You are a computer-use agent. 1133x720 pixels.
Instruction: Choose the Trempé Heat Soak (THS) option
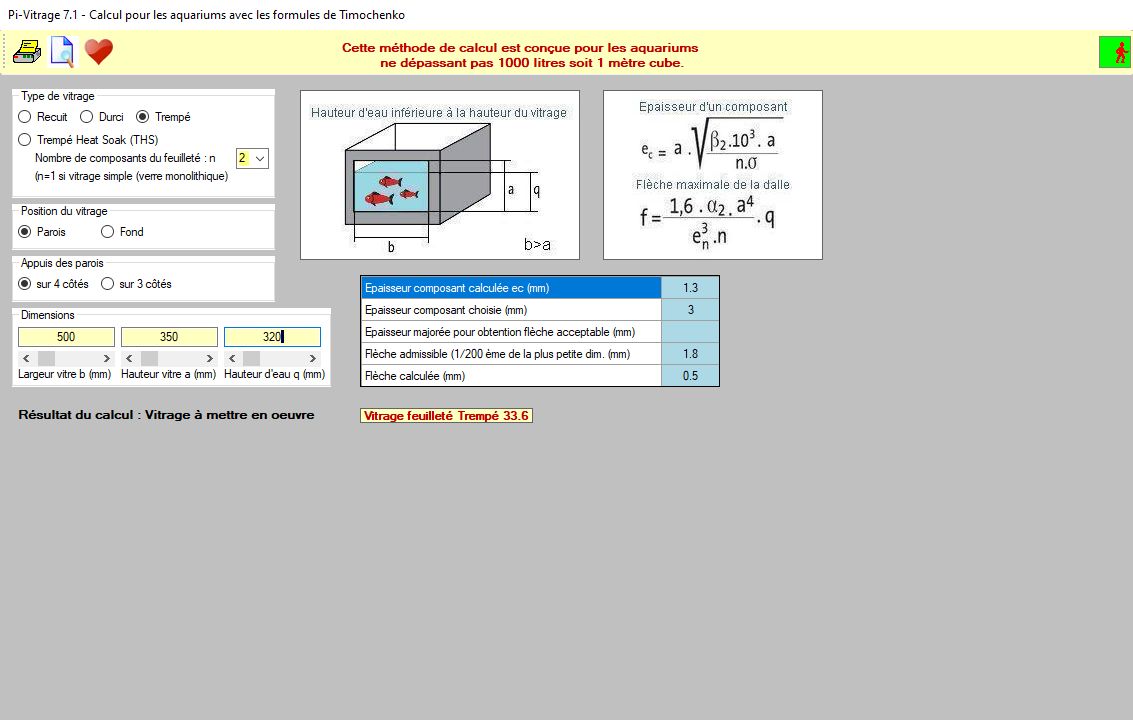[x=26, y=140]
